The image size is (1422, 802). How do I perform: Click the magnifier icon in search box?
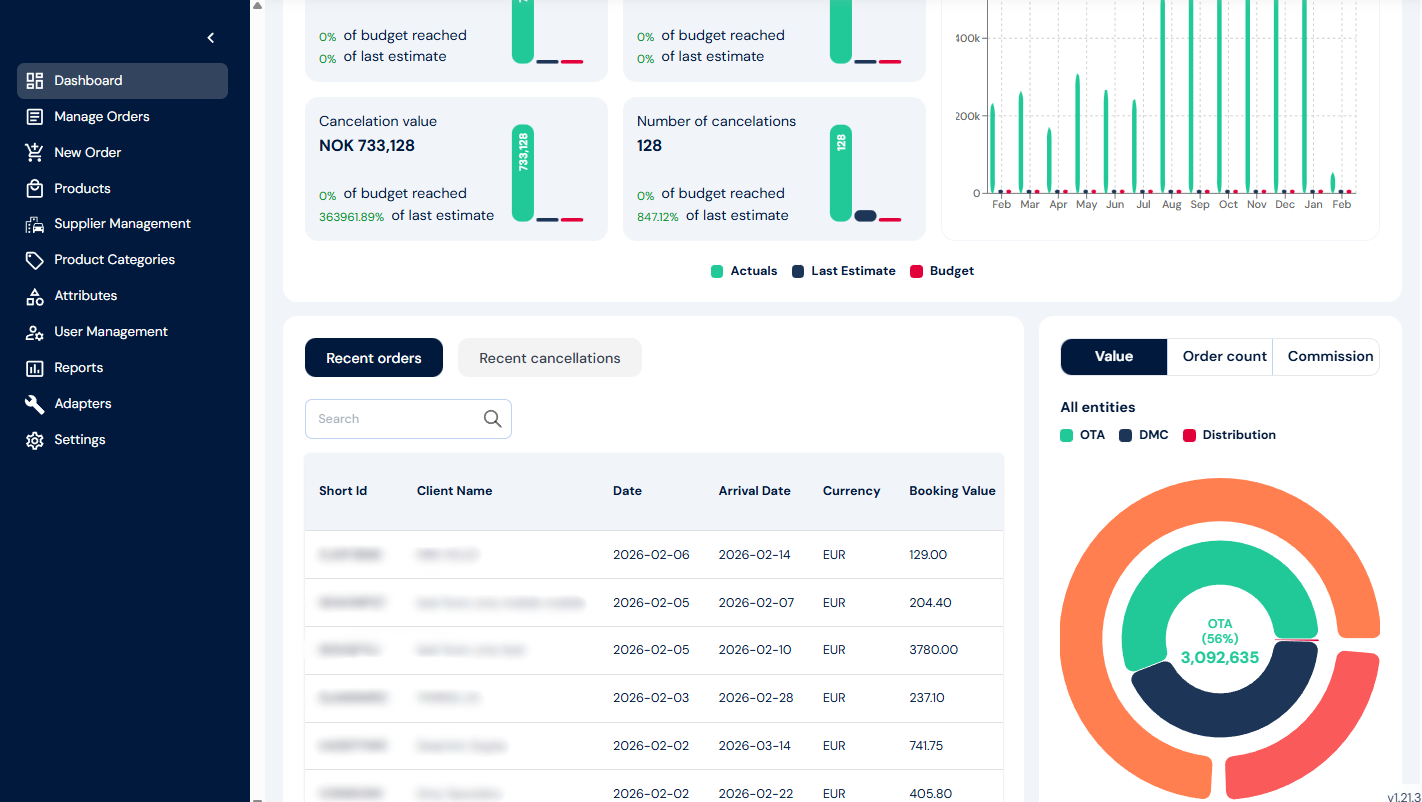tap(492, 419)
